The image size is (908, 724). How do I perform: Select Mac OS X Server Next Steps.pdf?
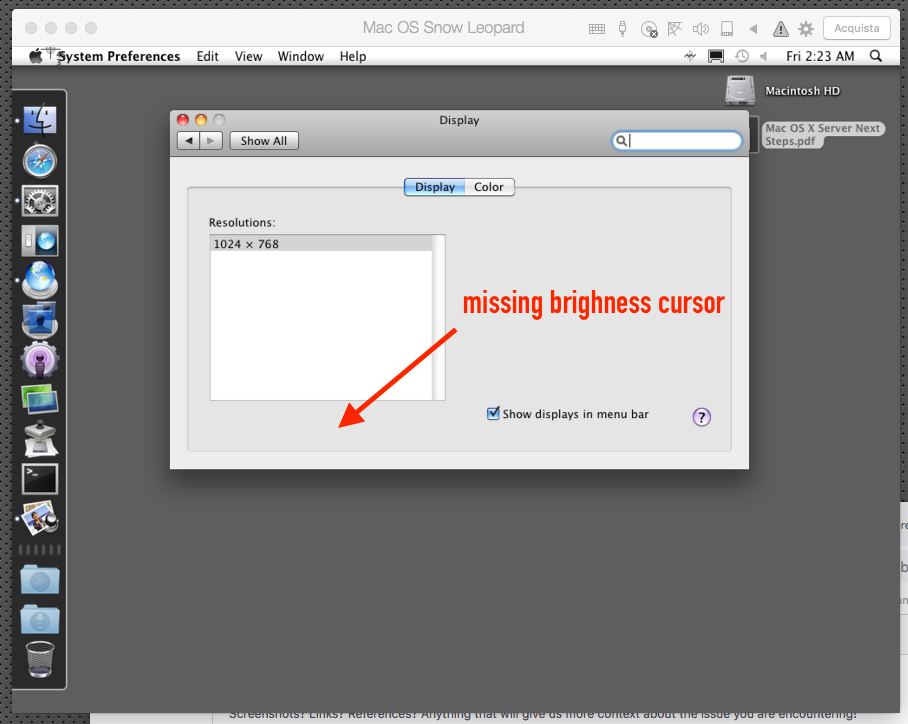pos(822,134)
